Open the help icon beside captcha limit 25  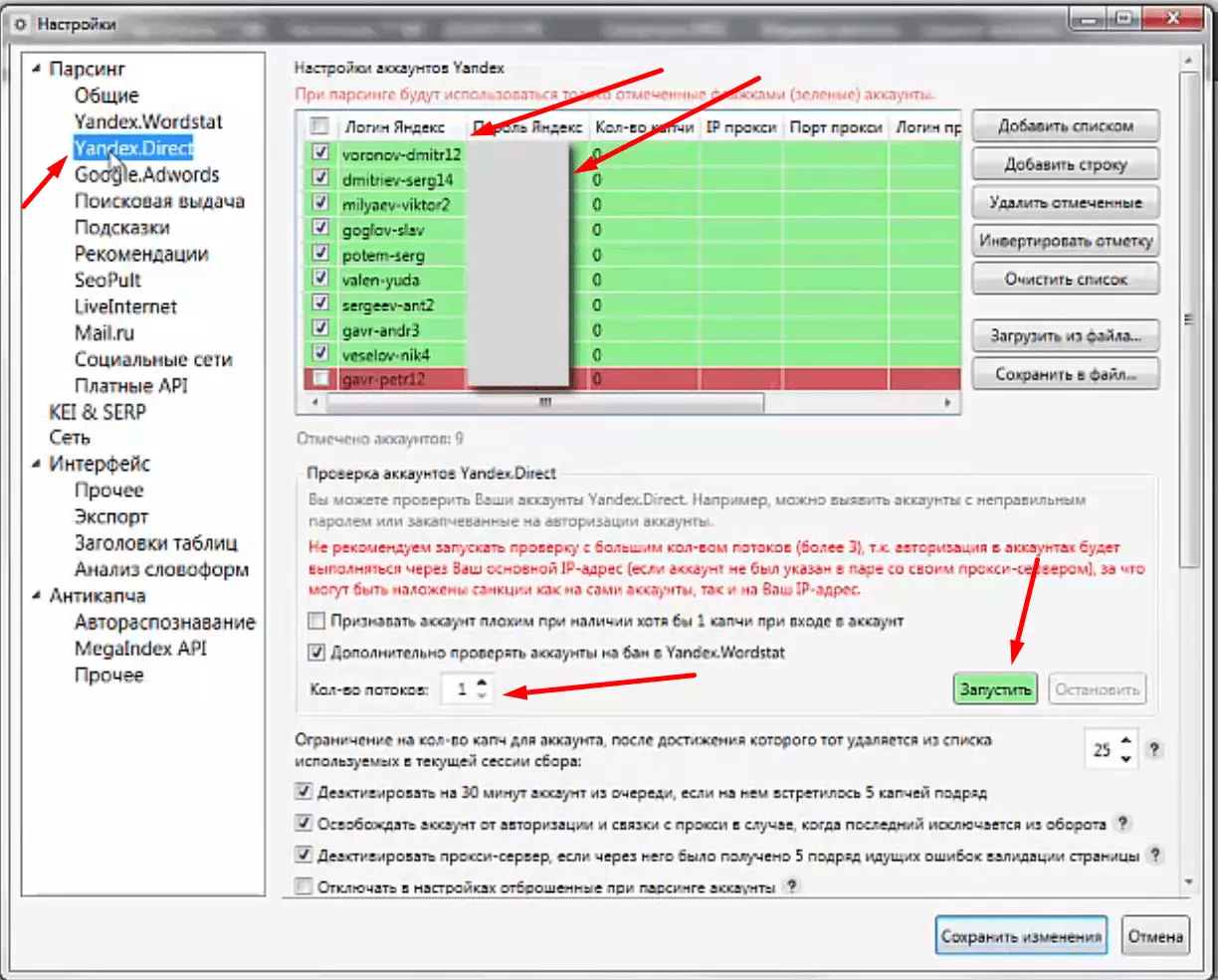(x=1154, y=749)
